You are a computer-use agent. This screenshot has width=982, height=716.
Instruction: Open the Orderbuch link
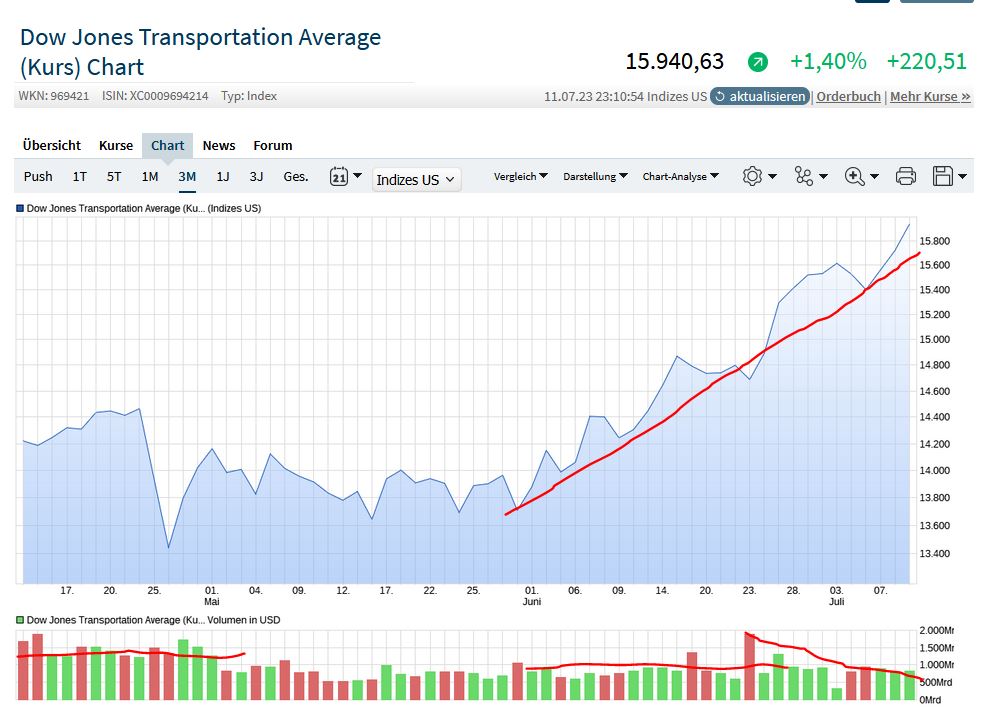tap(848, 97)
